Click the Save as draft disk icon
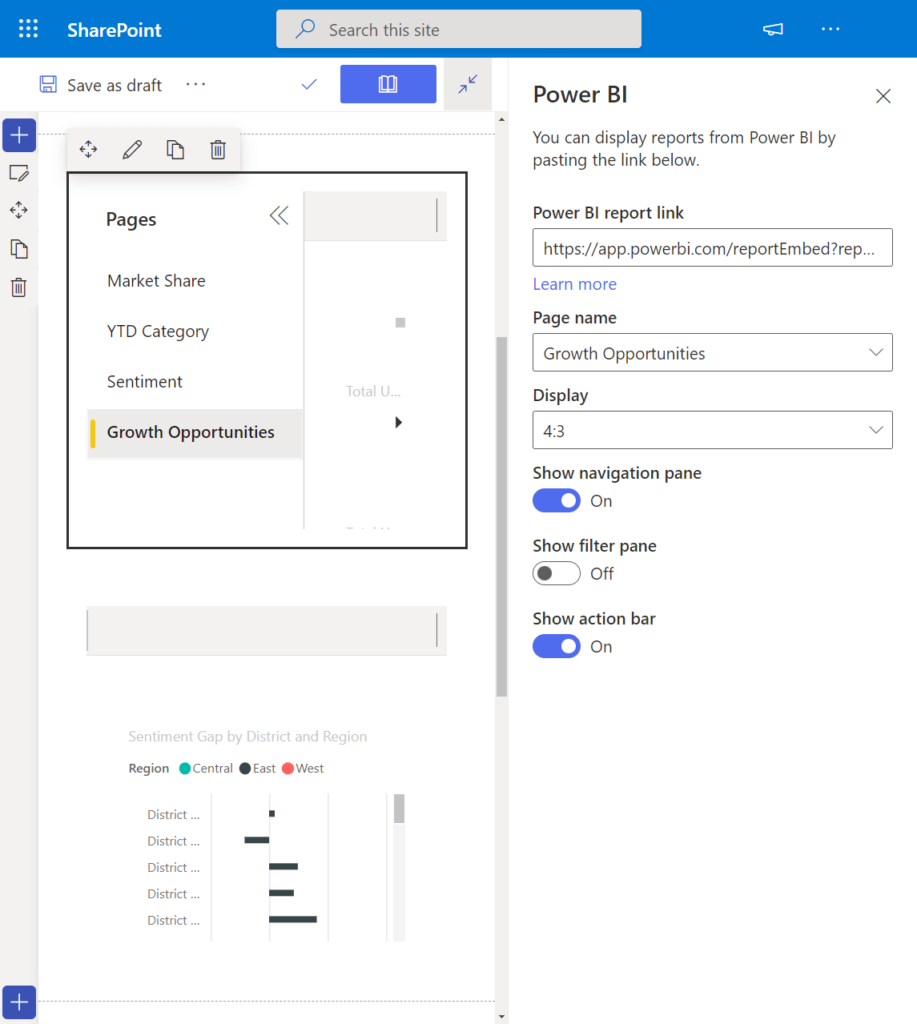This screenshot has width=917, height=1024. (48, 84)
